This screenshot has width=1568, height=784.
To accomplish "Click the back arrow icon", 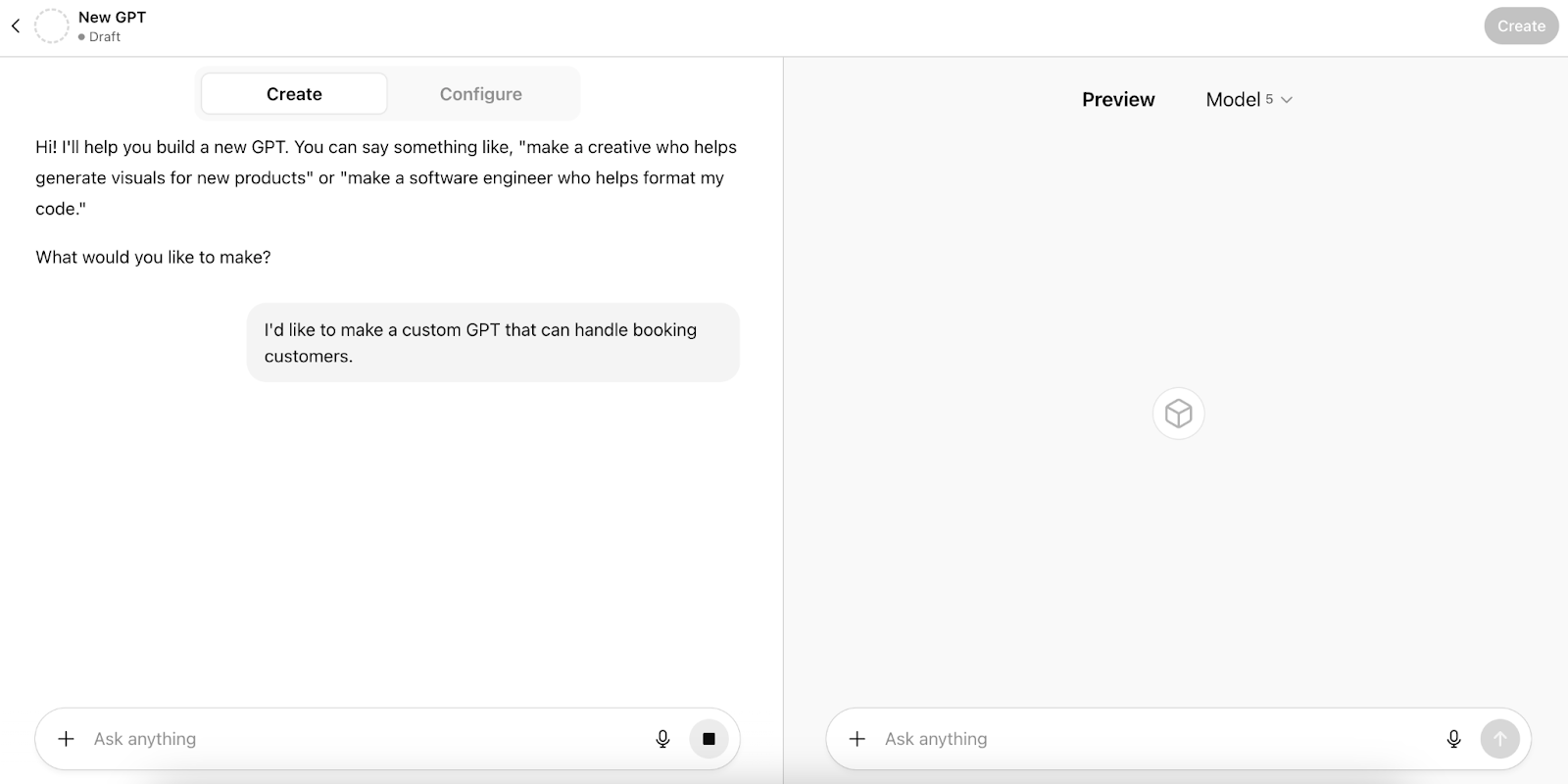I will click(16, 26).
